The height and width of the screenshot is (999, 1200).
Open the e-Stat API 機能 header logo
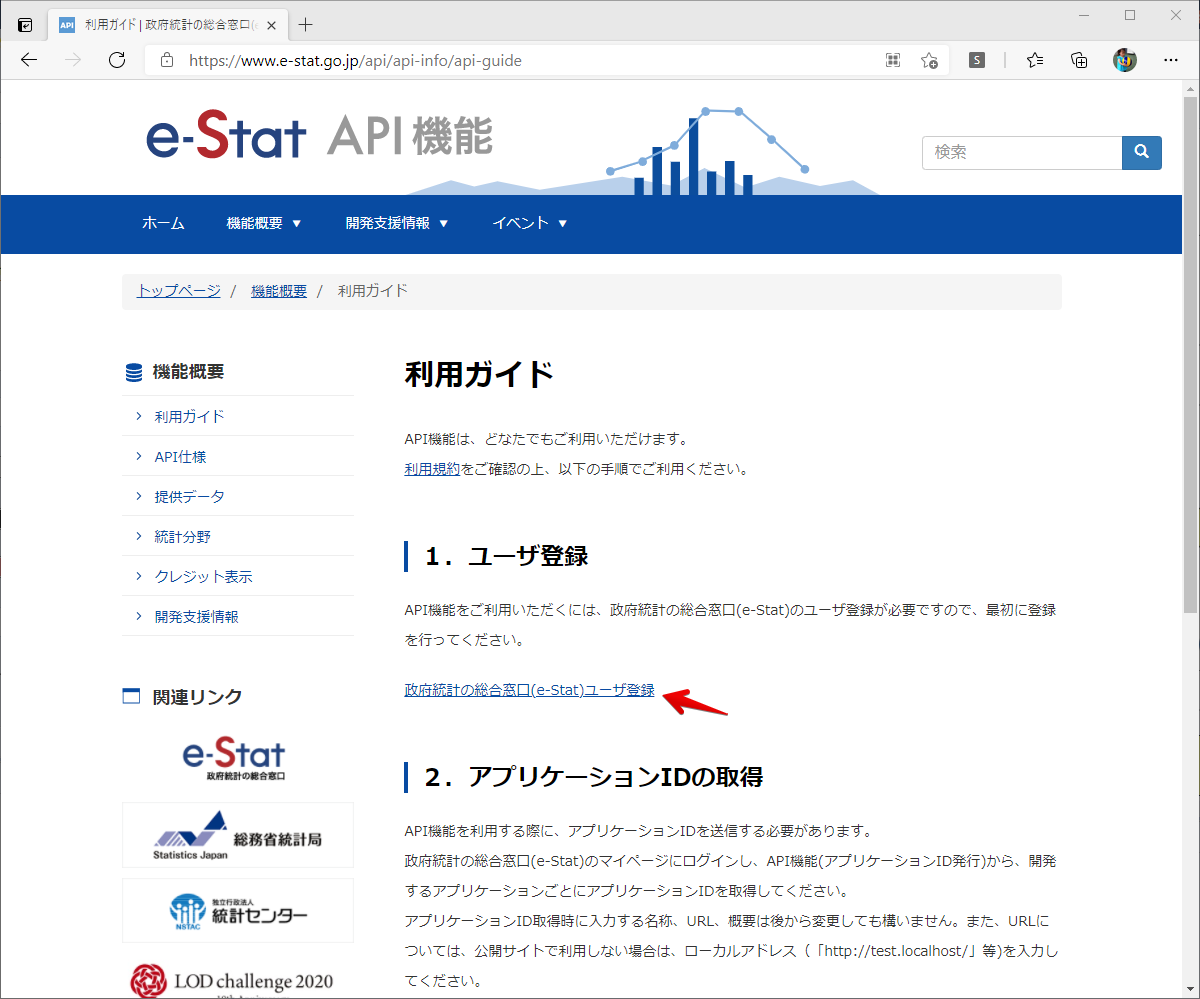pyautogui.click(x=320, y=137)
